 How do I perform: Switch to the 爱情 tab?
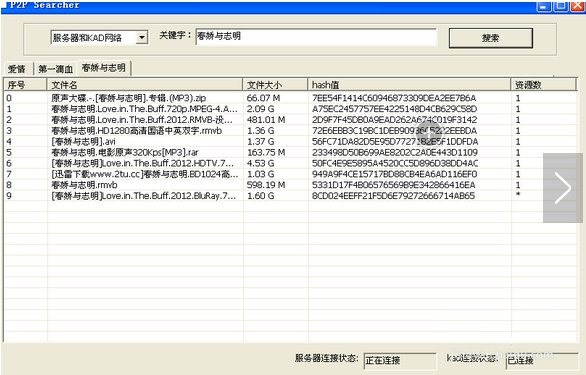(17, 69)
